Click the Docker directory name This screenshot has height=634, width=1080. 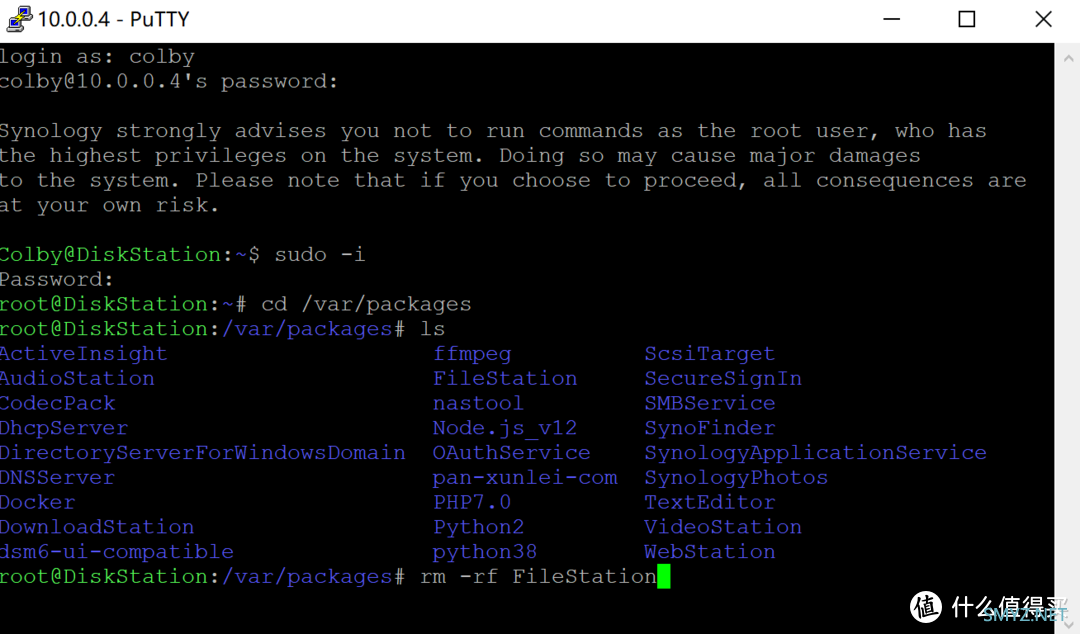point(37,502)
